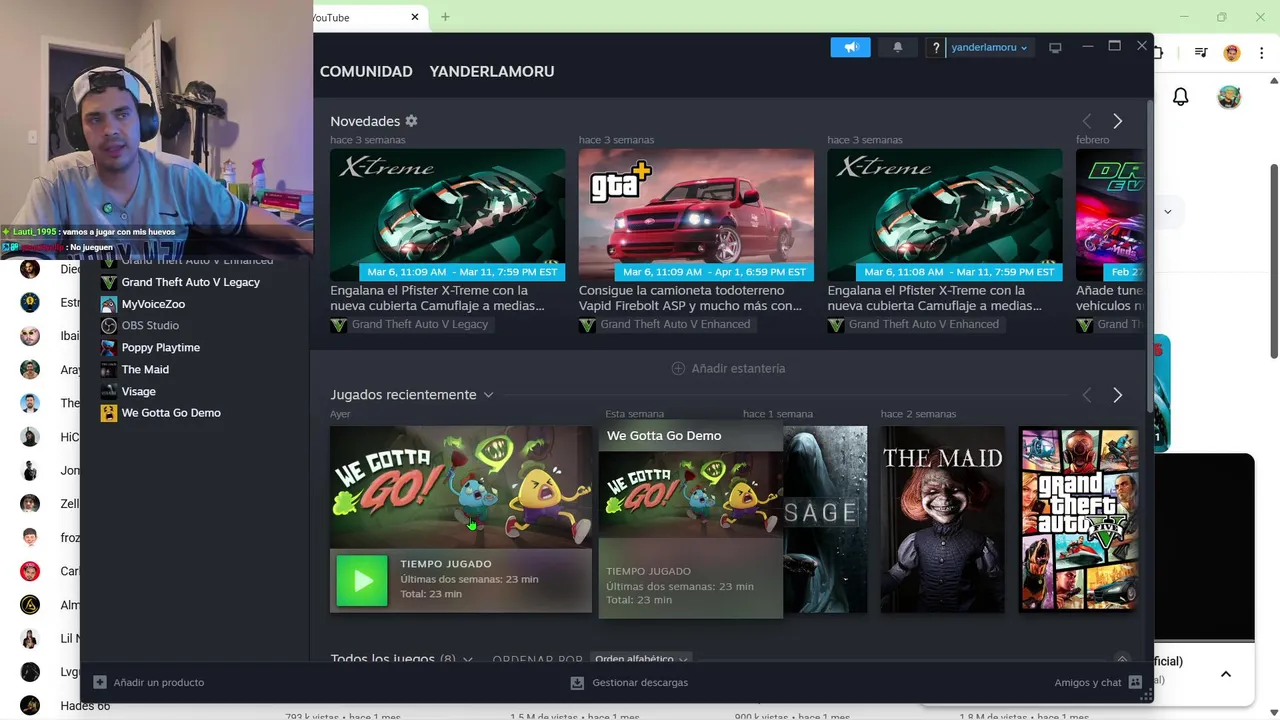Open Amigos y chat
The image size is (1280, 720).
point(1097,682)
